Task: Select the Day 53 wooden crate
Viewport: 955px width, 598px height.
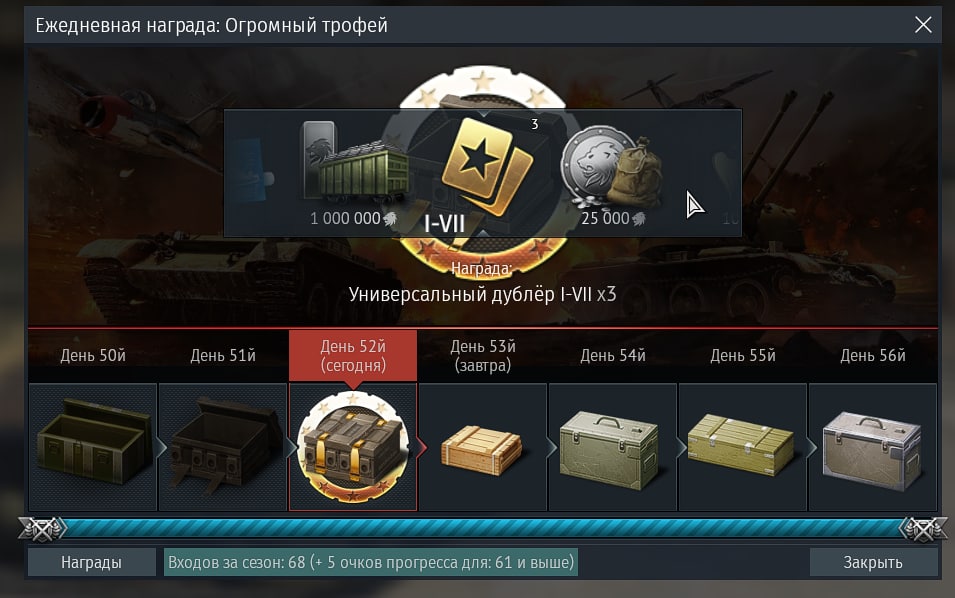Action: point(482,447)
